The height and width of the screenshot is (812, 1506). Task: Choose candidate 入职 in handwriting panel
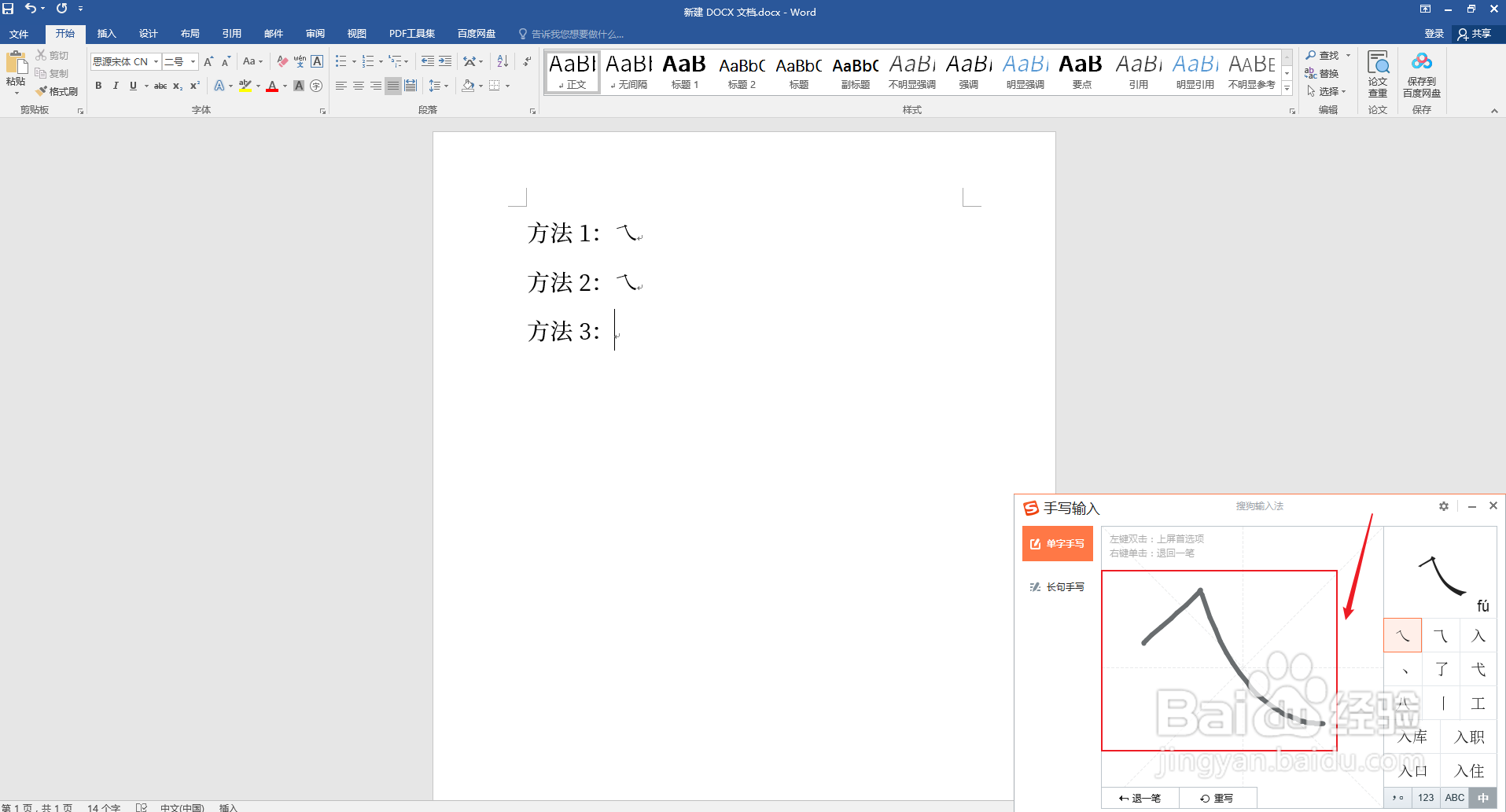pos(1469,737)
